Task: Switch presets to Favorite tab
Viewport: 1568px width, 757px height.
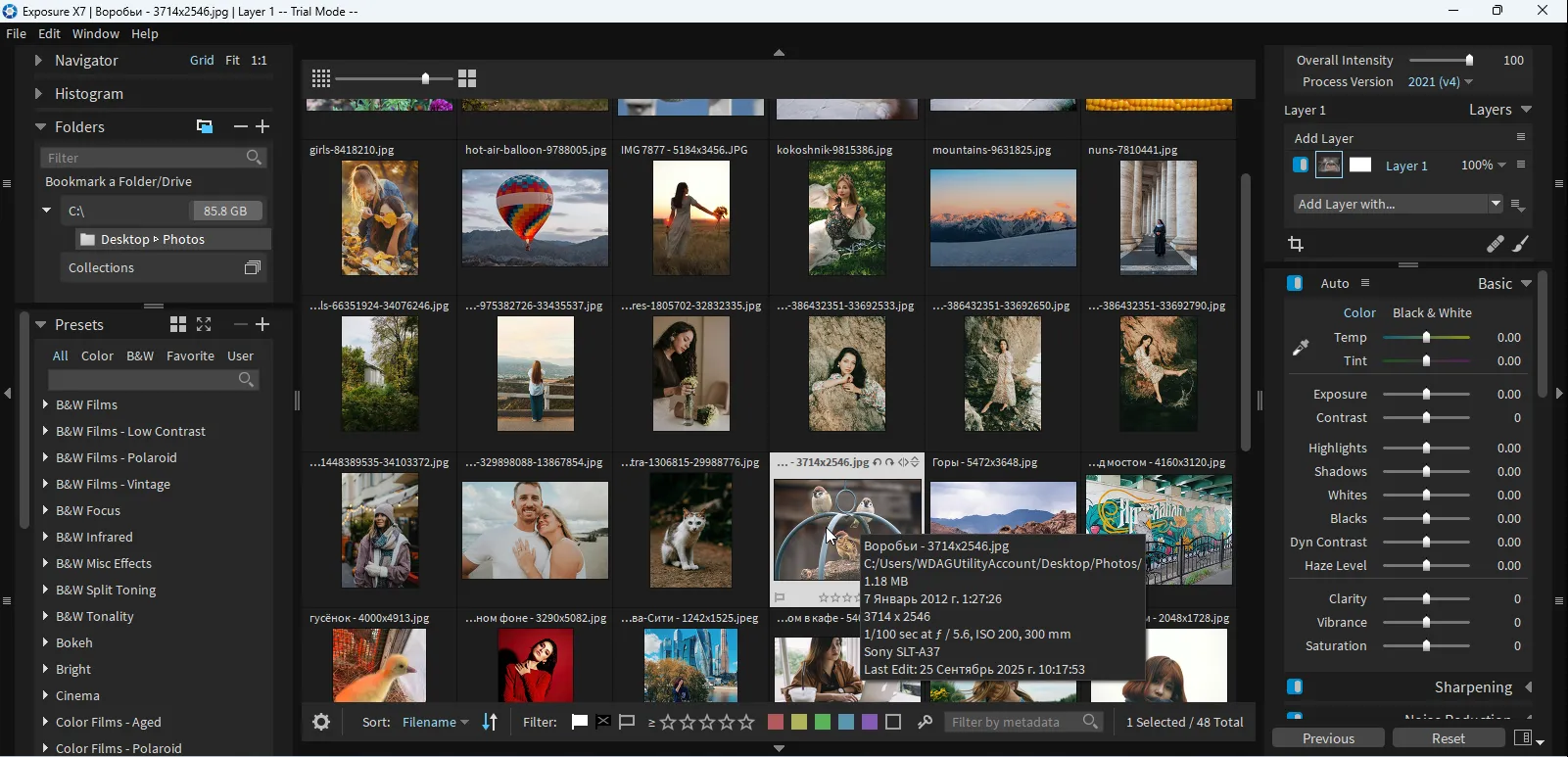Action: tap(190, 355)
